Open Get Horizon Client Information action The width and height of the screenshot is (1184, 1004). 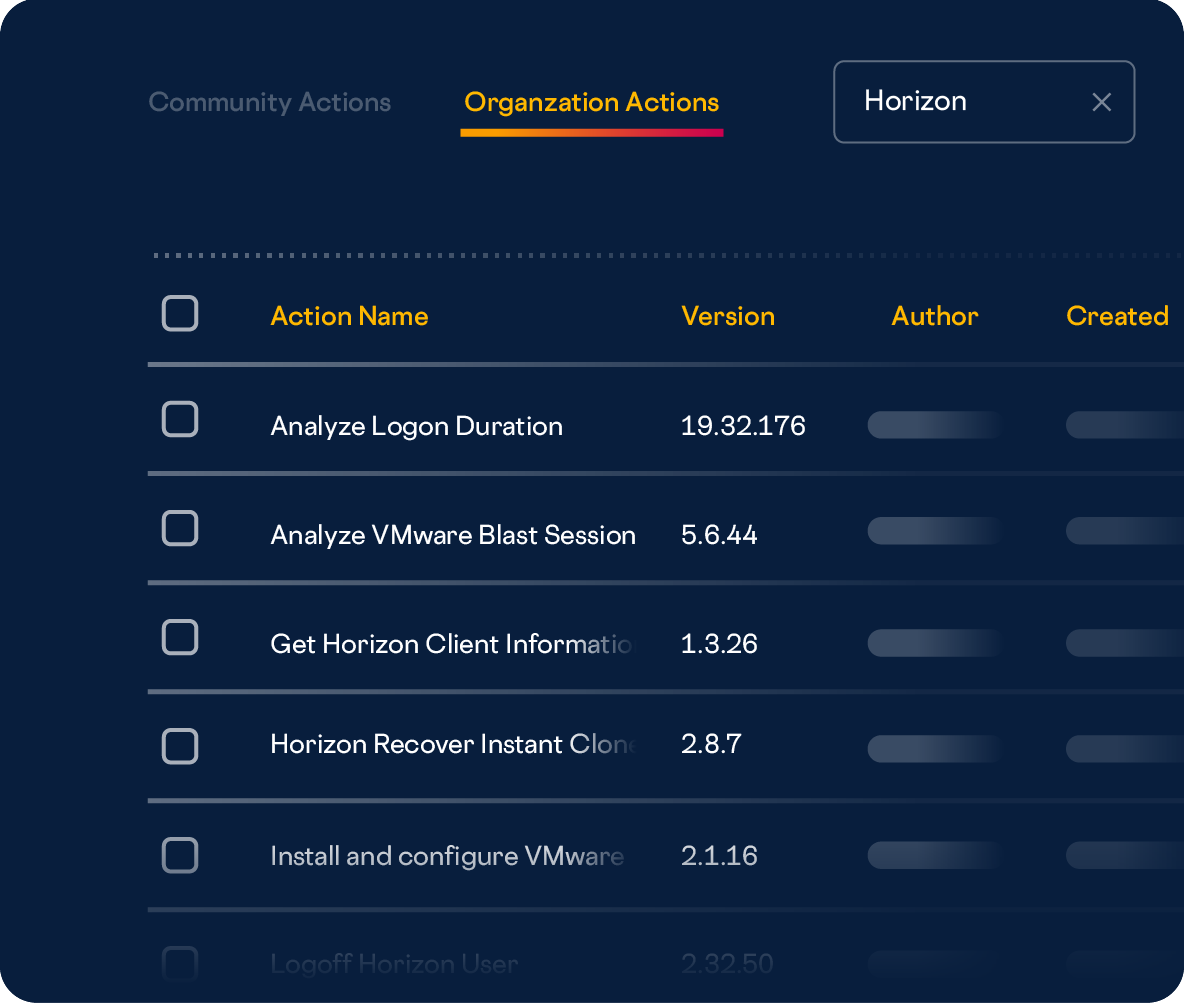pyautogui.click(x=450, y=644)
